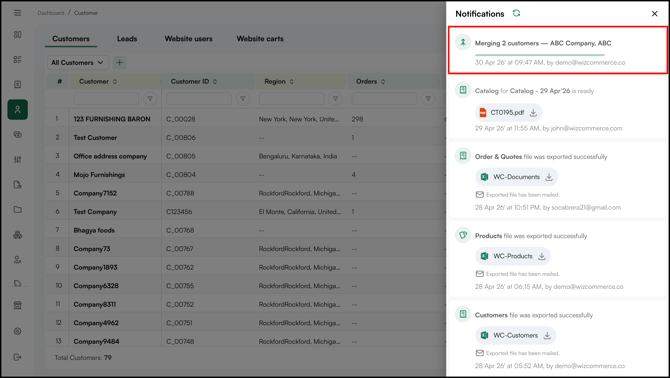Click filter icon for Customer column

[150, 99]
